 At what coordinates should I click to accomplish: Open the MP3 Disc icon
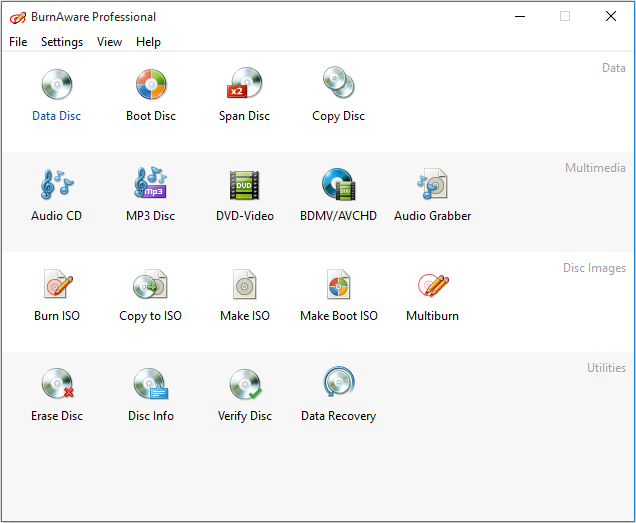150,183
